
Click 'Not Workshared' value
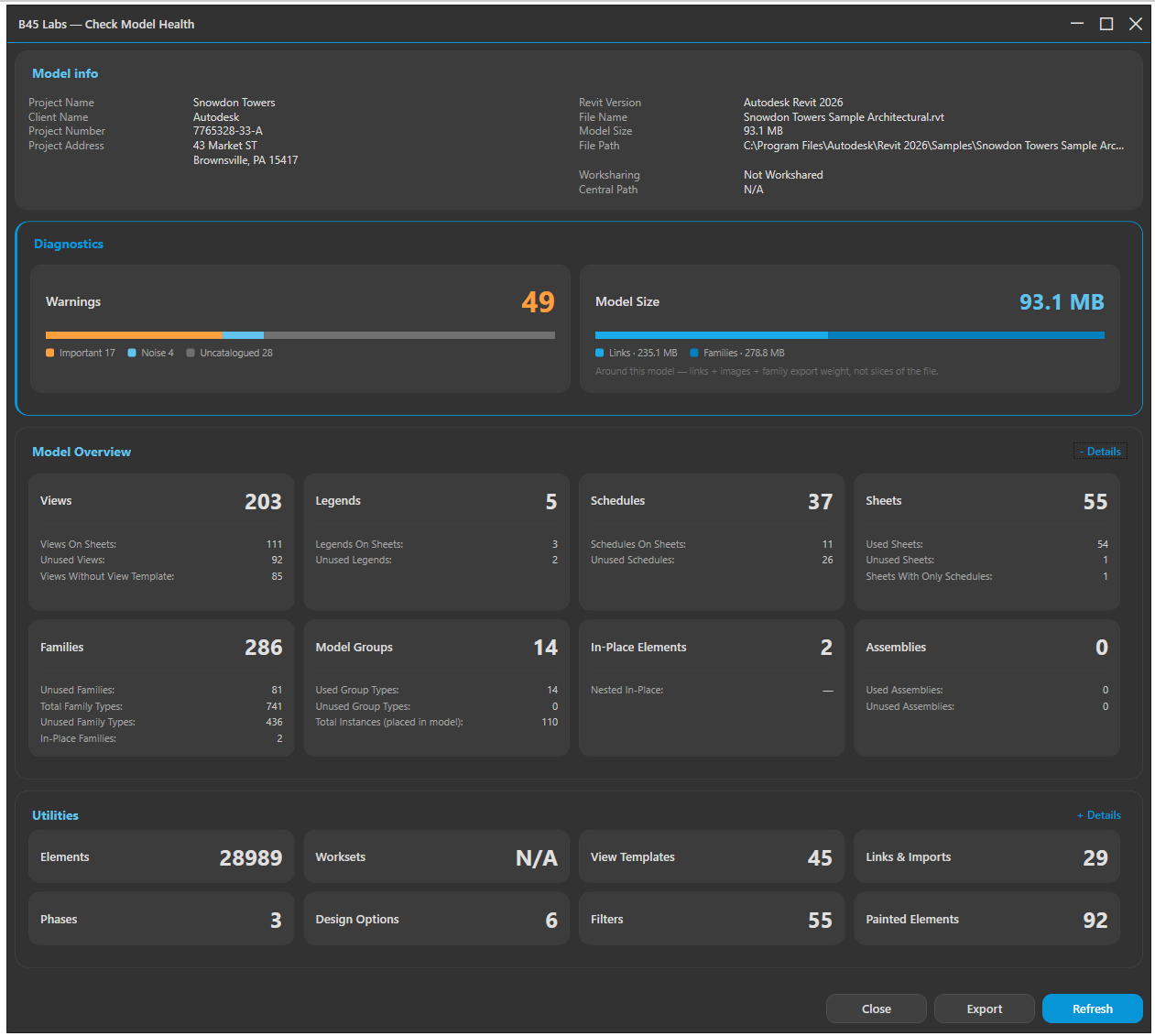783,175
